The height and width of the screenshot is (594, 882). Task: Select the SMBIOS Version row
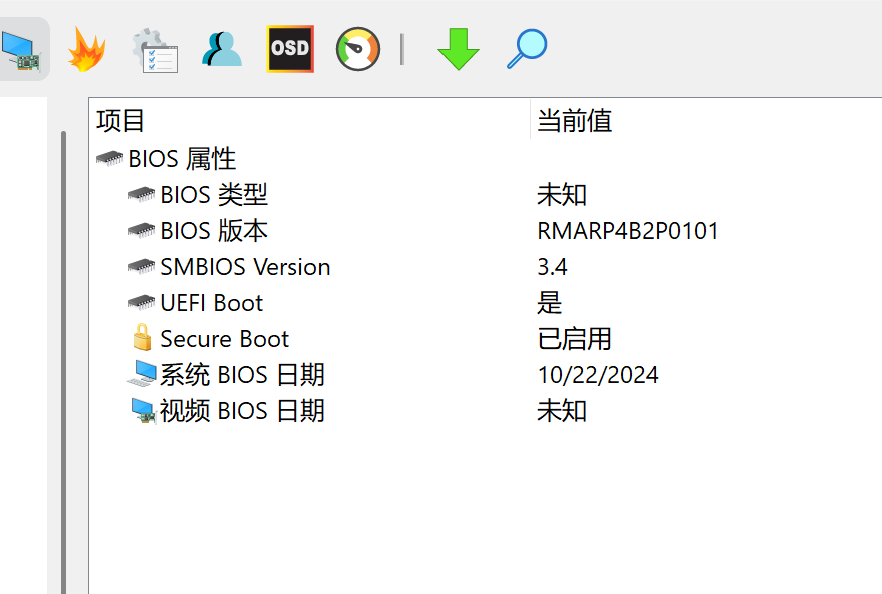(486, 267)
